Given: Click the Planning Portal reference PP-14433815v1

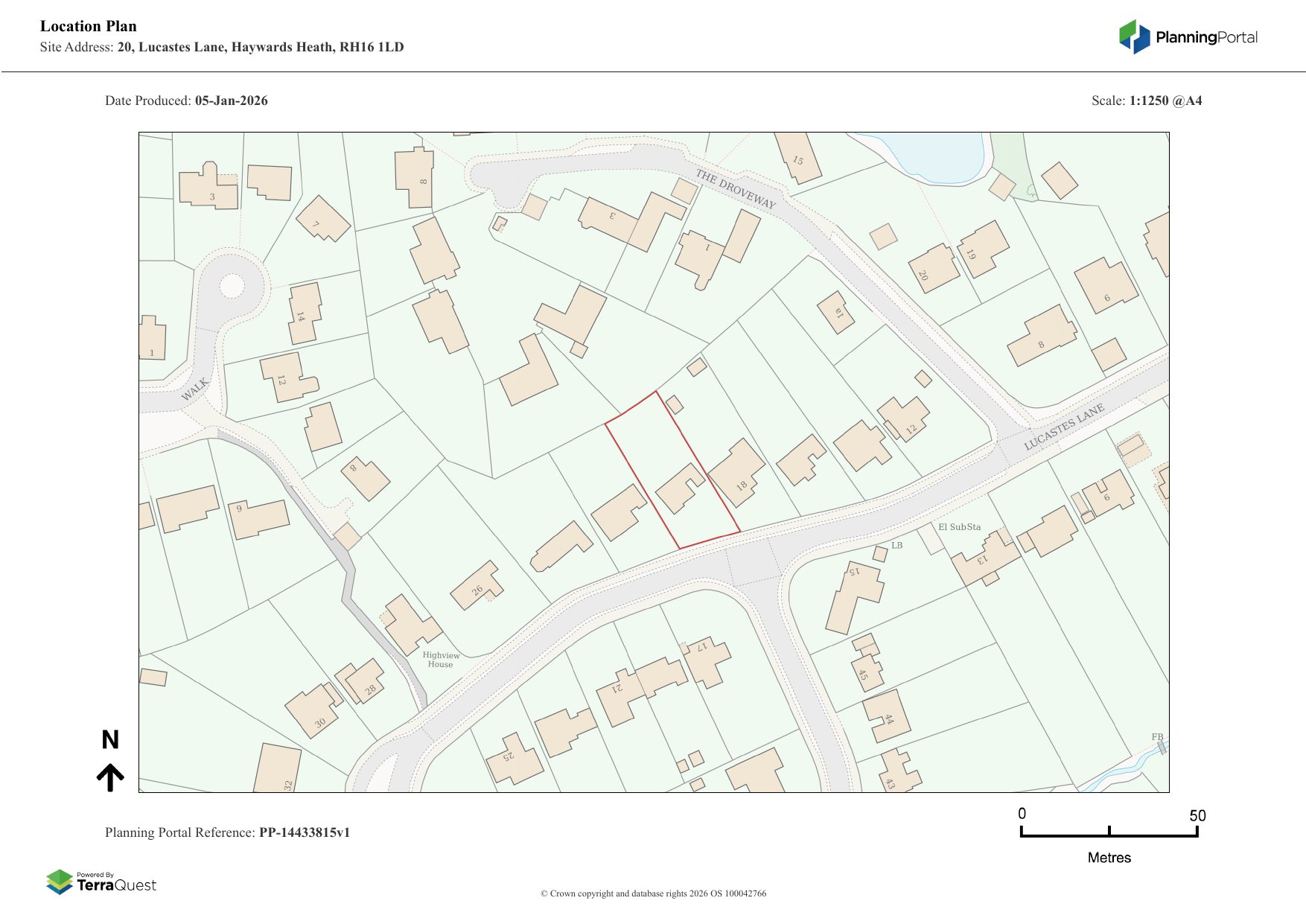Looking at the screenshot, I should pos(304,832).
